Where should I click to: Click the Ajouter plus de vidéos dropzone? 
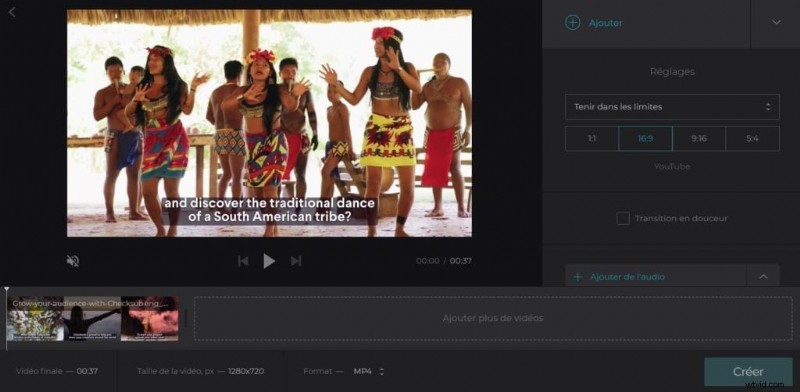pyautogui.click(x=493, y=318)
